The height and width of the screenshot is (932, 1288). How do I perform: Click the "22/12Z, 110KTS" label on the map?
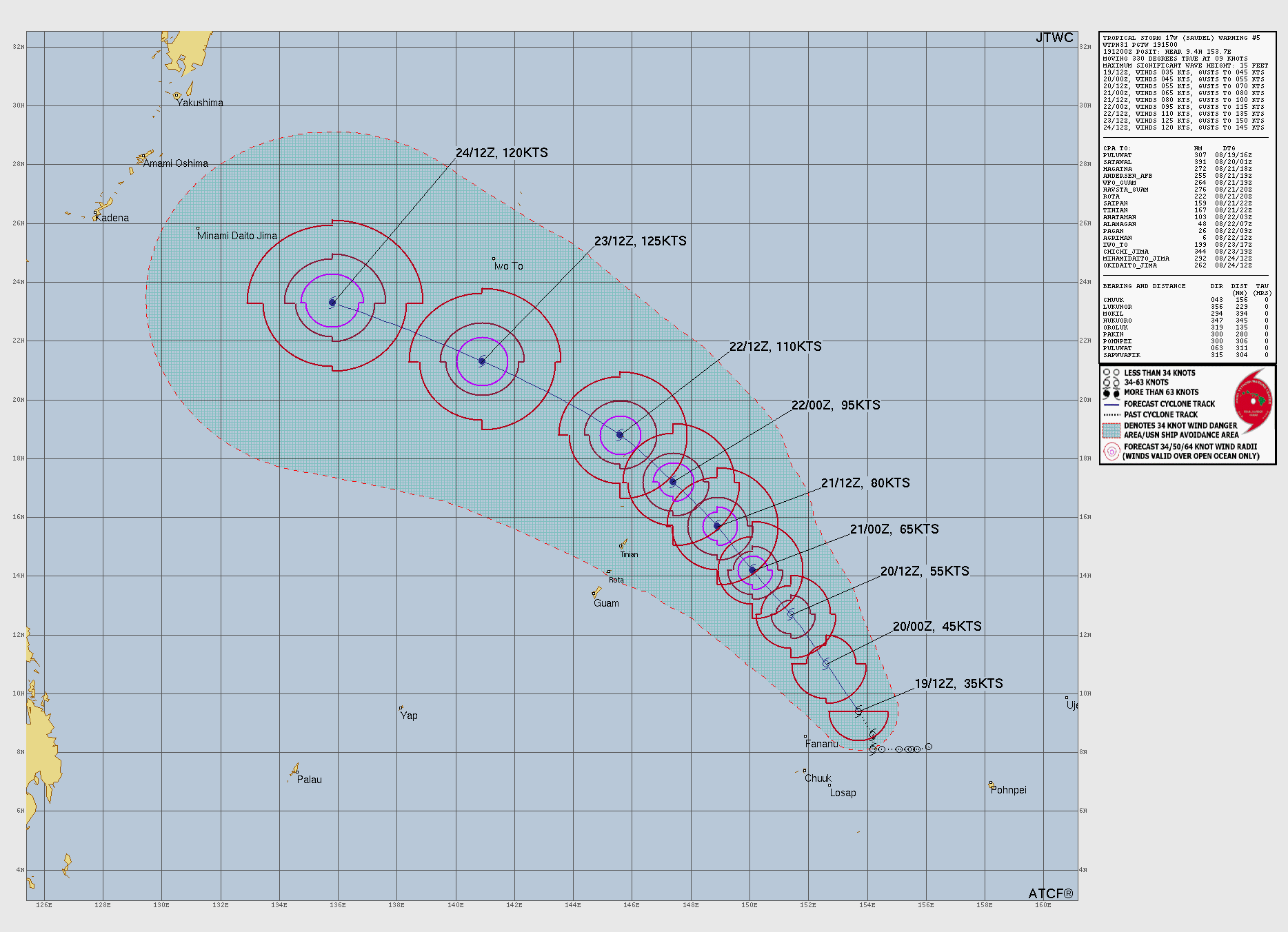tap(776, 347)
